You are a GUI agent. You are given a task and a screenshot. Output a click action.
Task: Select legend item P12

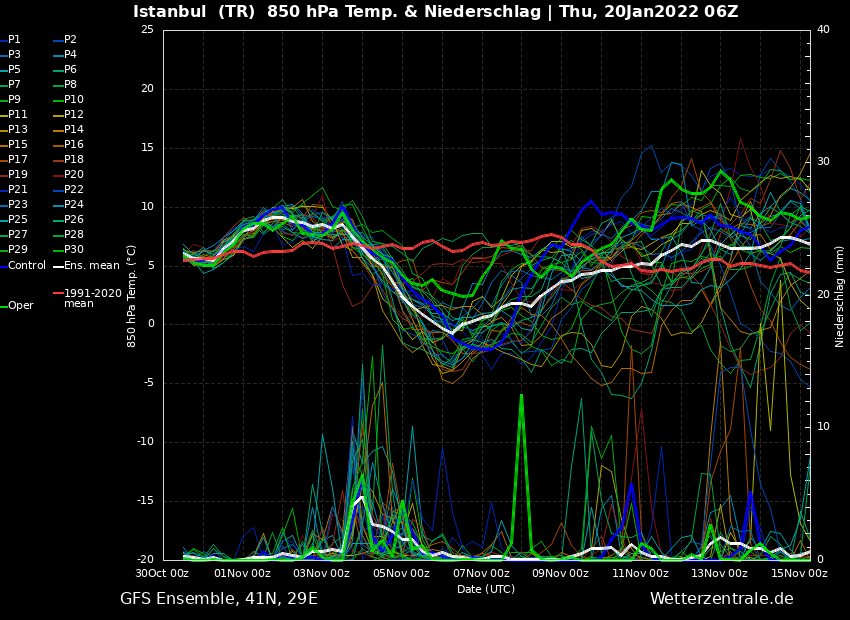point(69,114)
